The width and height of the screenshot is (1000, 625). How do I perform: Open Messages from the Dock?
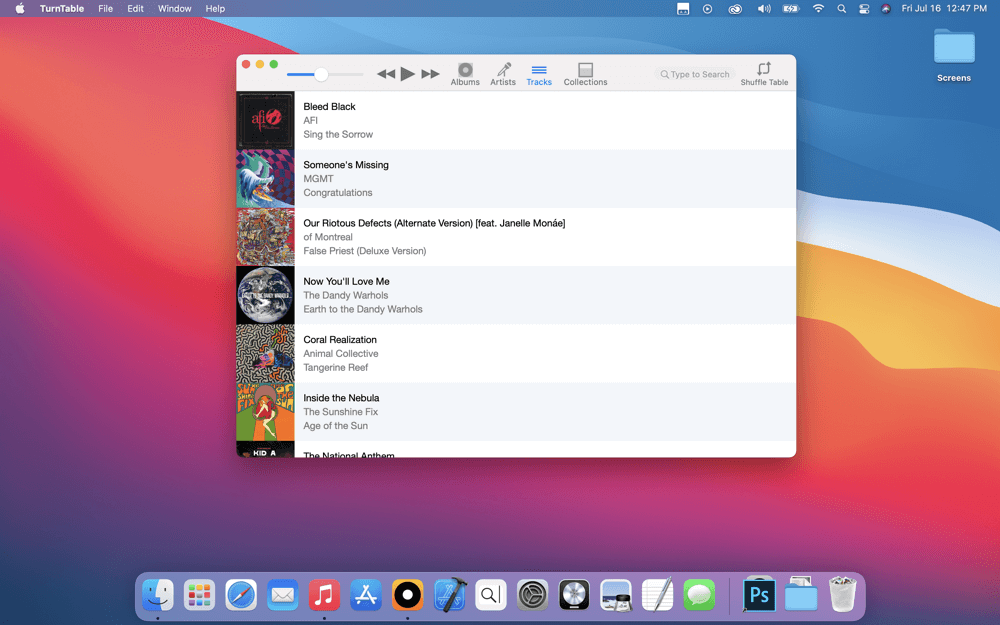tap(700, 596)
